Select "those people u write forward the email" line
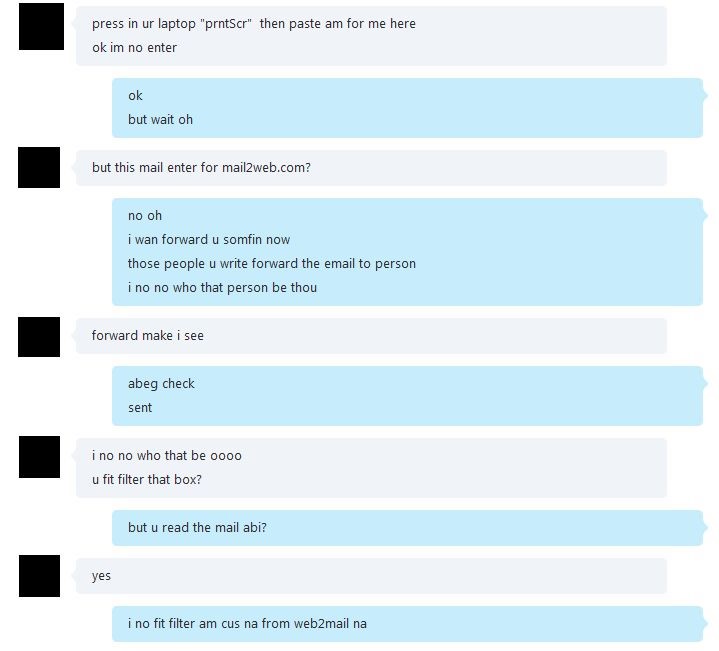719x651 pixels. [x=272, y=264]
